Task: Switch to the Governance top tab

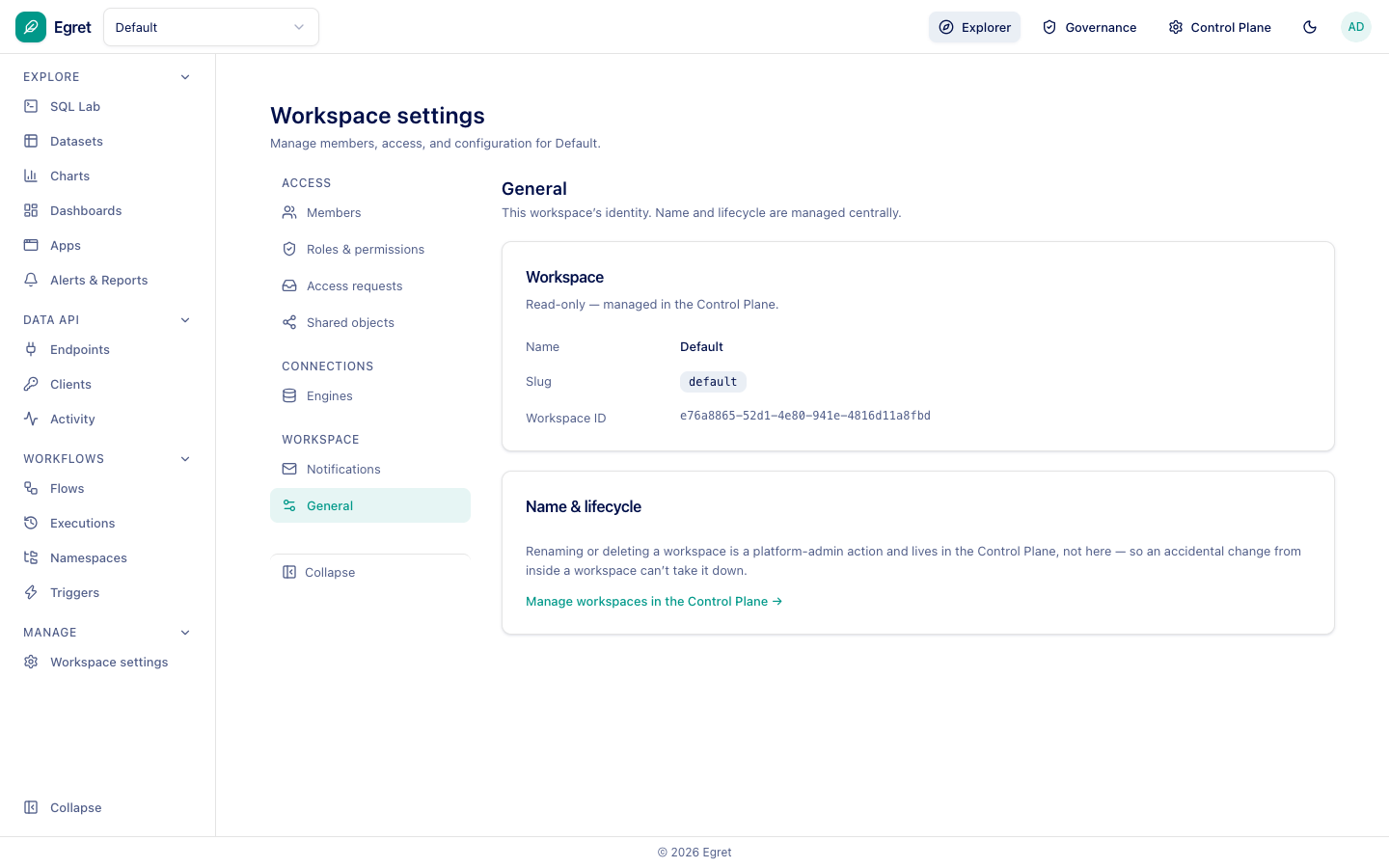Action: tap(1089, 27)
